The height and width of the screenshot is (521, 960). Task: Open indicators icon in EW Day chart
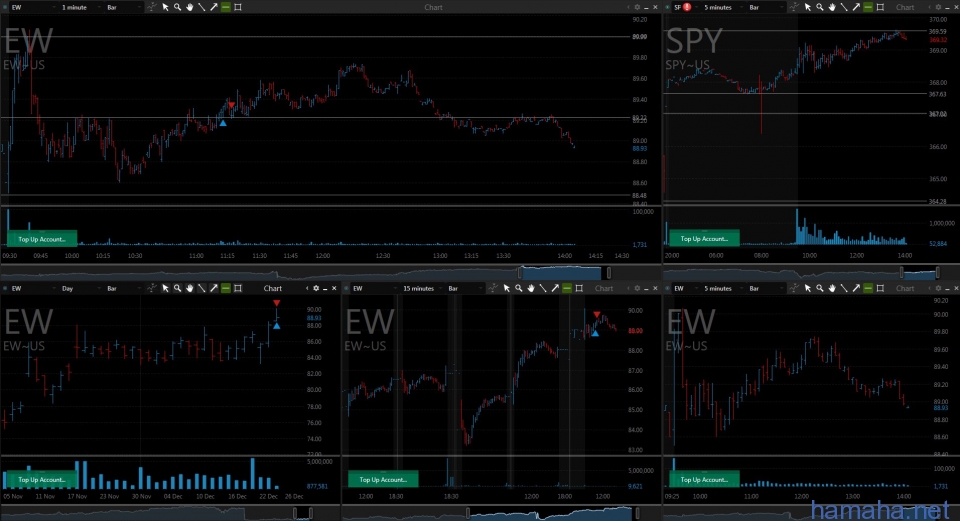coord(151,288)
